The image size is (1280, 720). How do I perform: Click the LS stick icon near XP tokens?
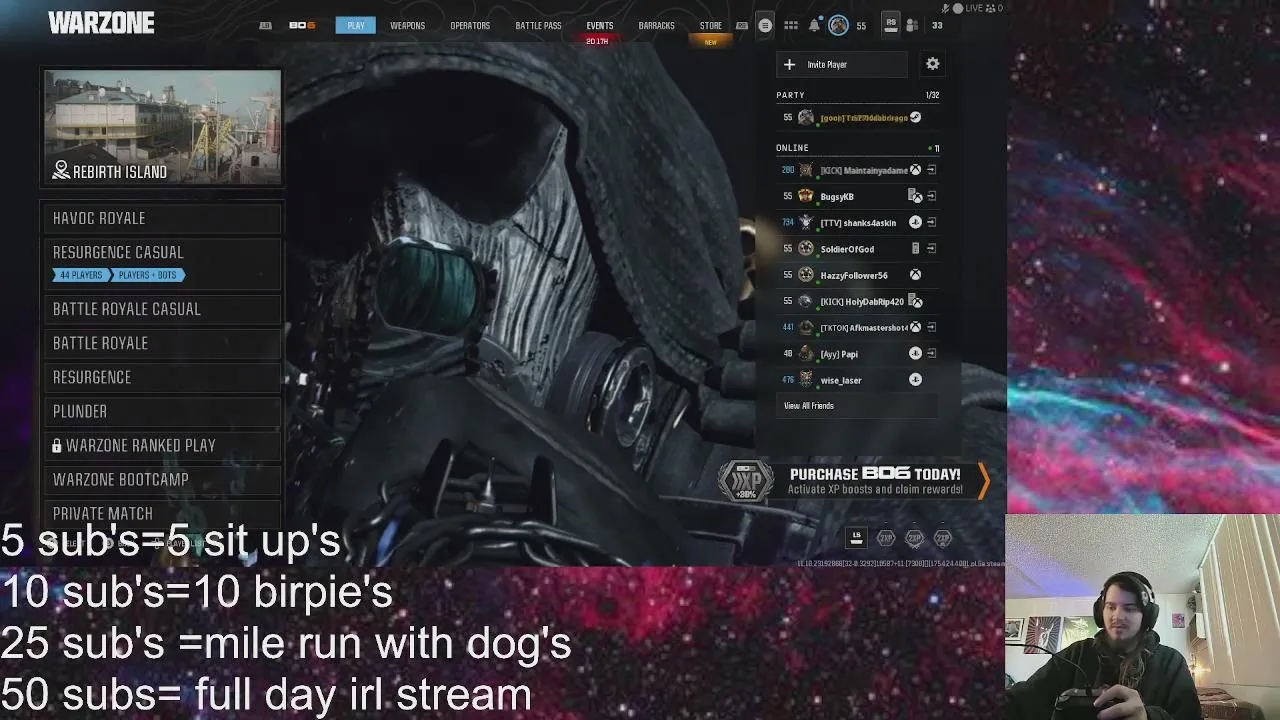tap(856, 538)
